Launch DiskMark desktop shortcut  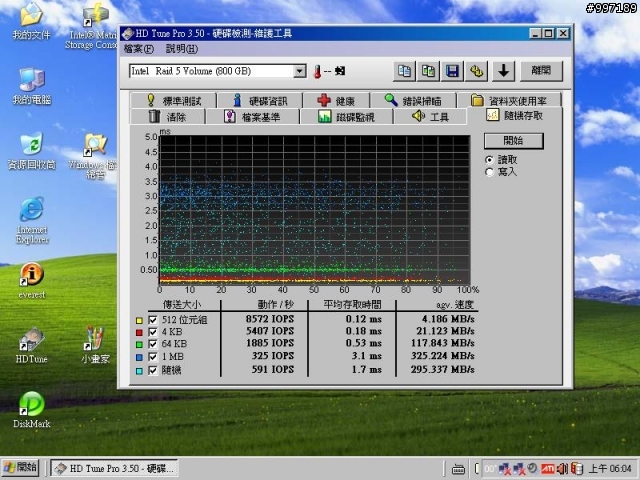[x=32, y=410]
